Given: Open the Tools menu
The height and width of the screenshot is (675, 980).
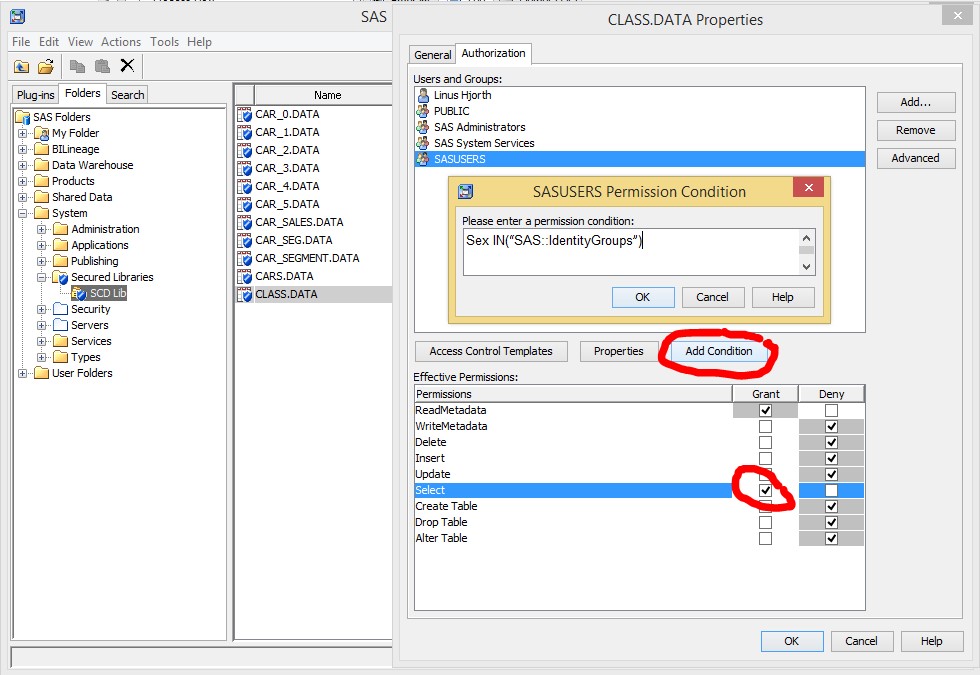Looking at the screenshot, I should click(164, 42).
